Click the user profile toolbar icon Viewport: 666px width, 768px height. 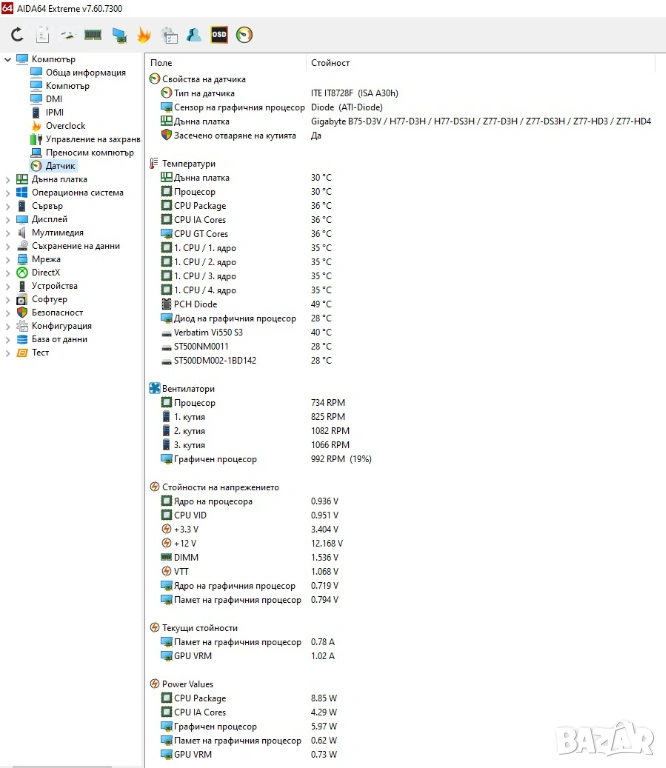[x=194, y=35]
